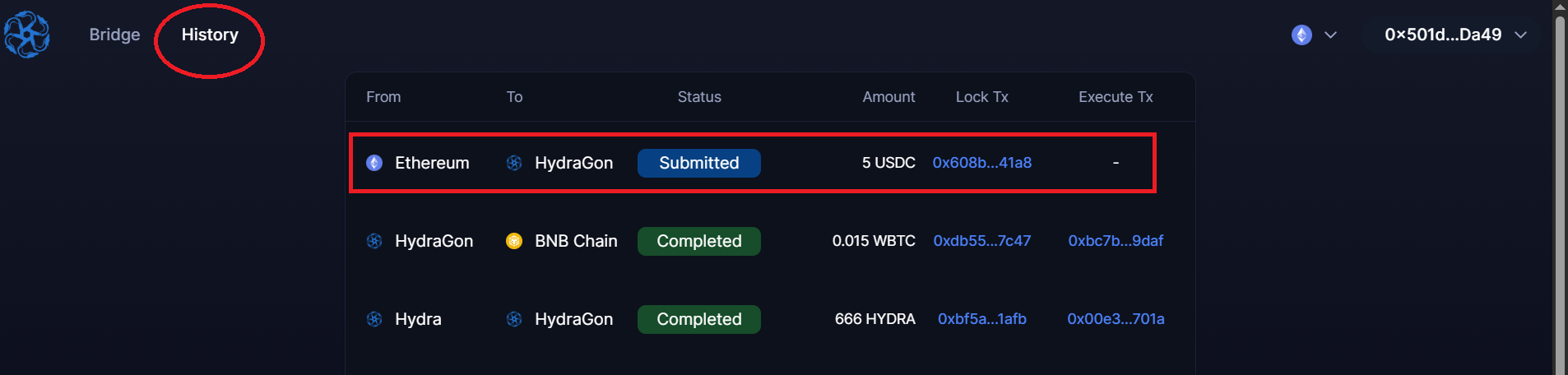Open lock transaction 0x608b...41a8

click(981, 163)
